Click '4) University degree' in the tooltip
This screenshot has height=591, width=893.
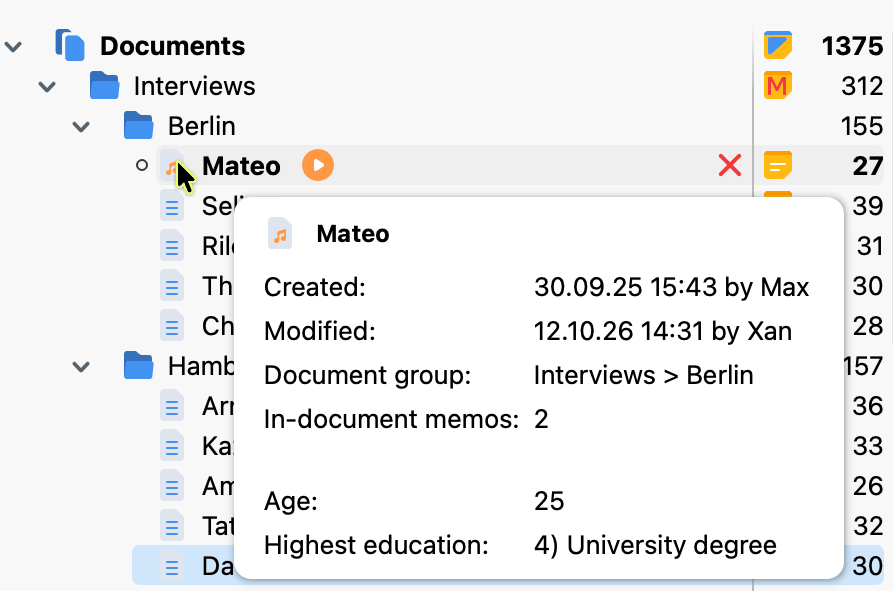pos(656,545)
